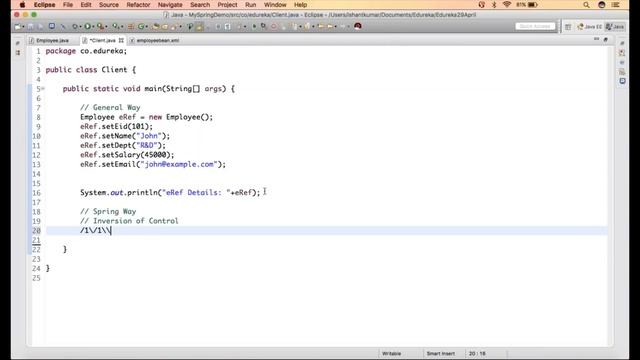The image size is (640, 360).
Task: Collapse the main method fold at line 5
Action: pos(43,89)
